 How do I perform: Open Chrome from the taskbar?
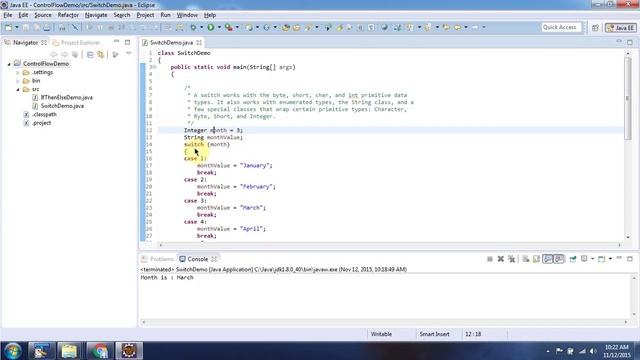coord(99,351)
